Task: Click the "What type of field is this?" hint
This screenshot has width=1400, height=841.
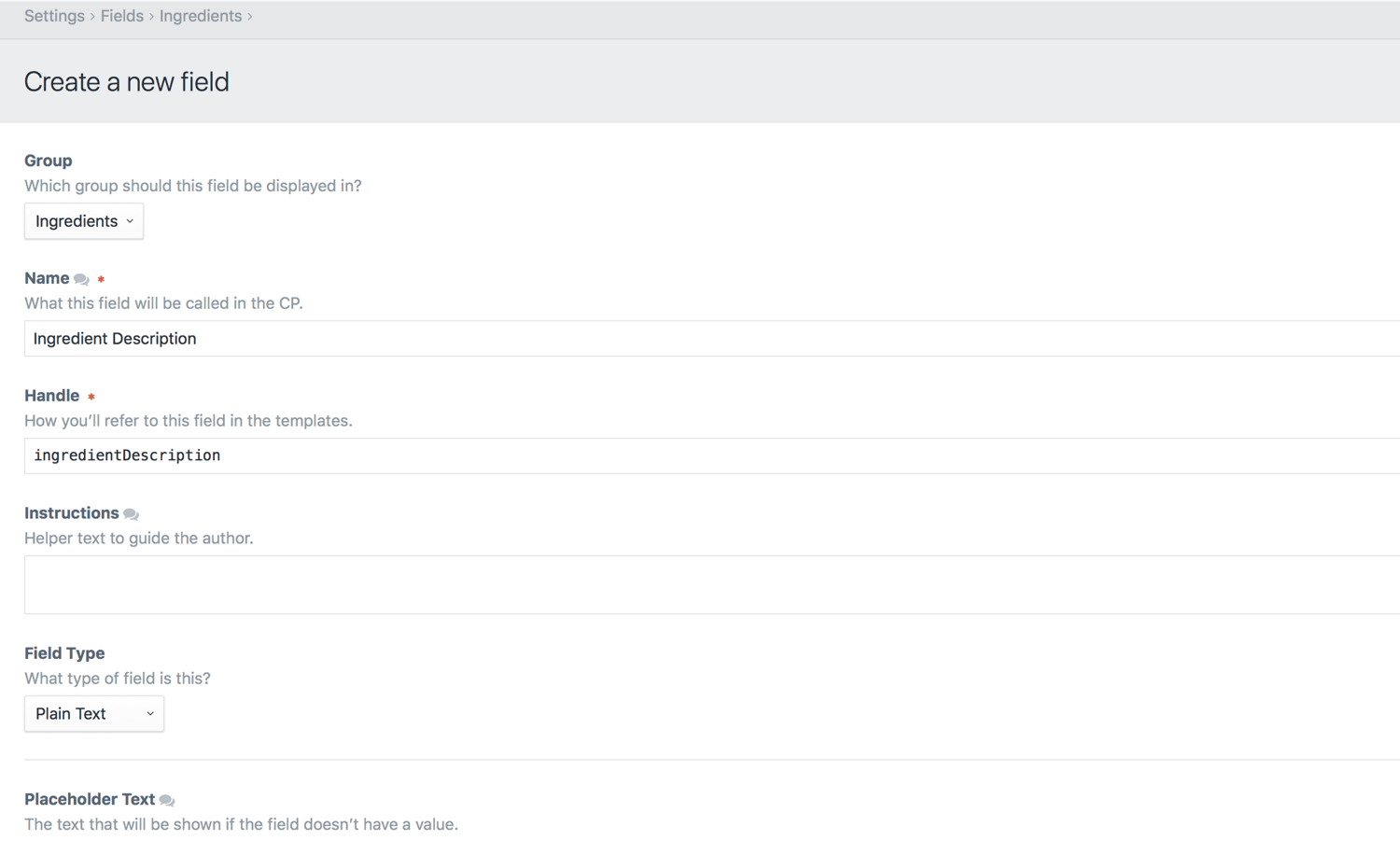Action: tap(118, 679)
